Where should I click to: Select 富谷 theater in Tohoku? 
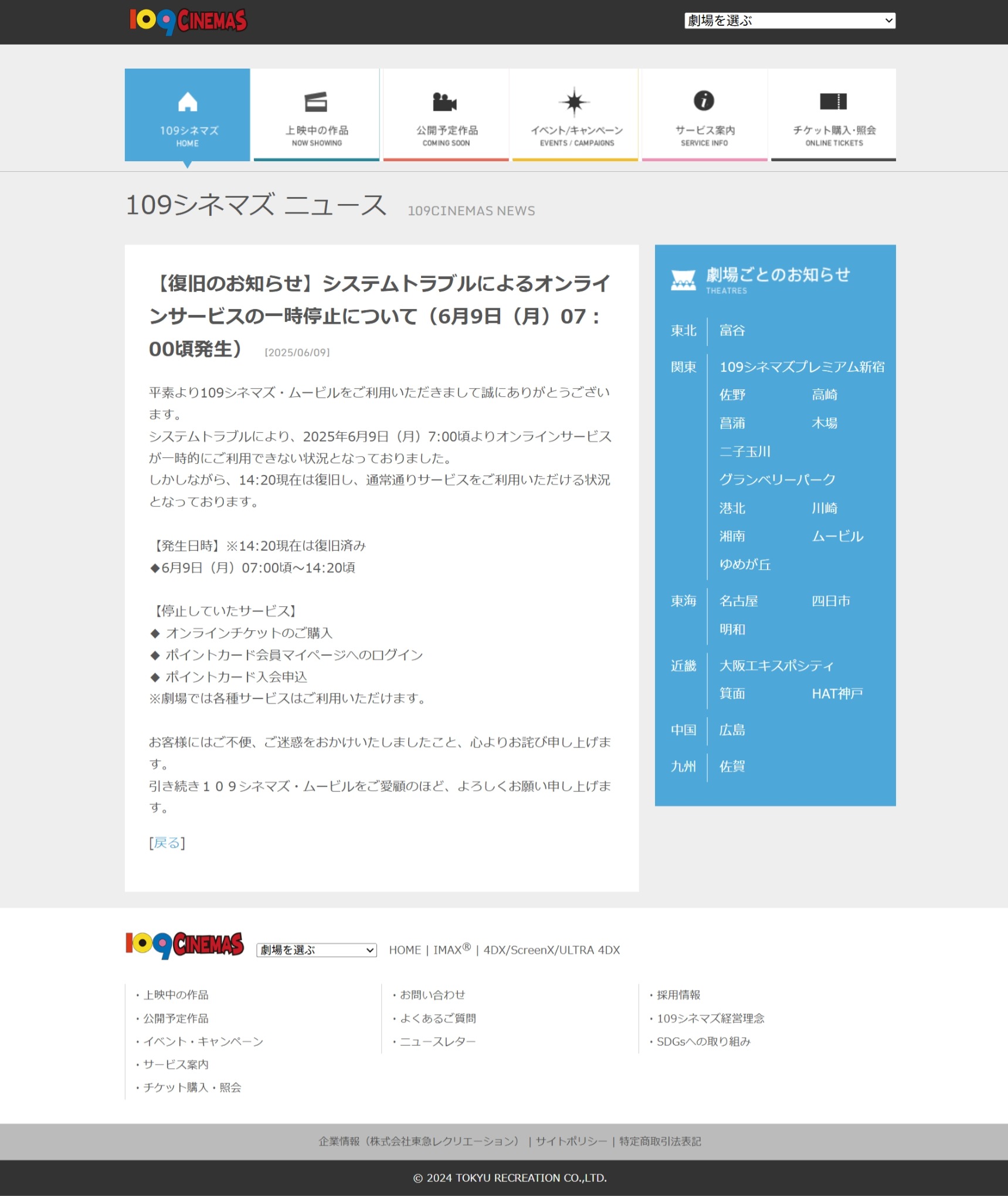(x=732, y=331)
